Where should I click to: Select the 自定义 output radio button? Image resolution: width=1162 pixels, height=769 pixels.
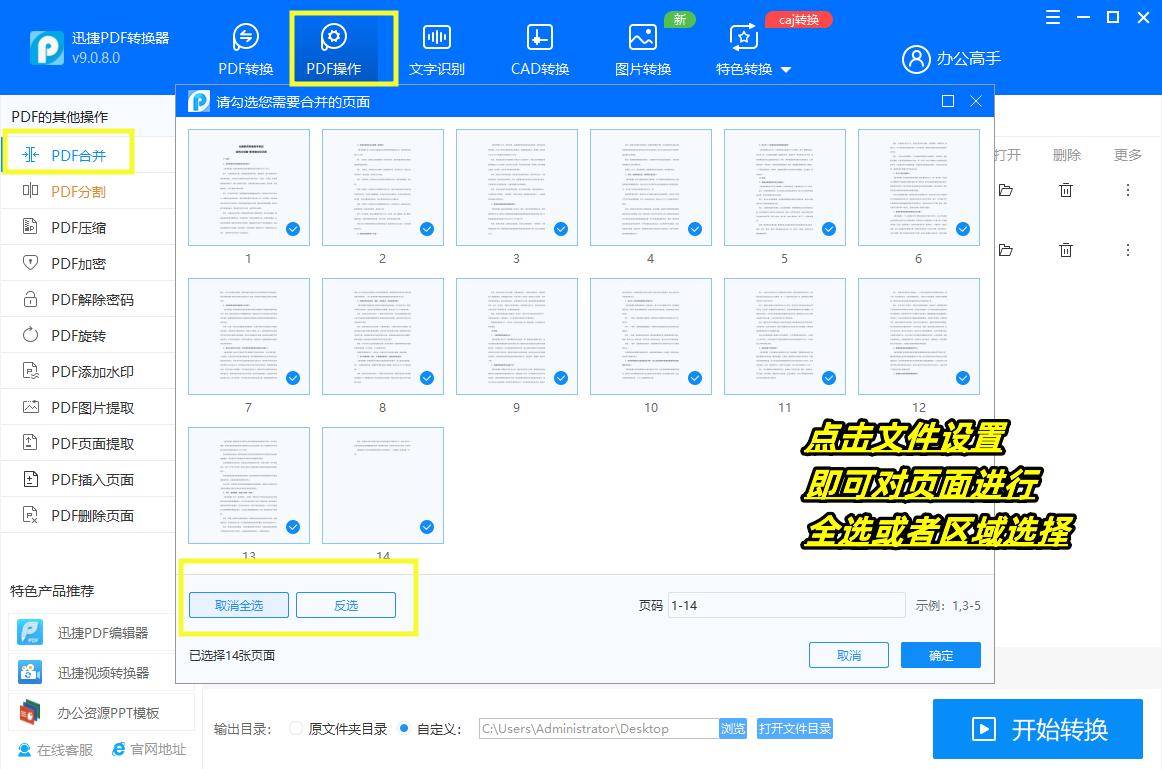click(404, 728)
